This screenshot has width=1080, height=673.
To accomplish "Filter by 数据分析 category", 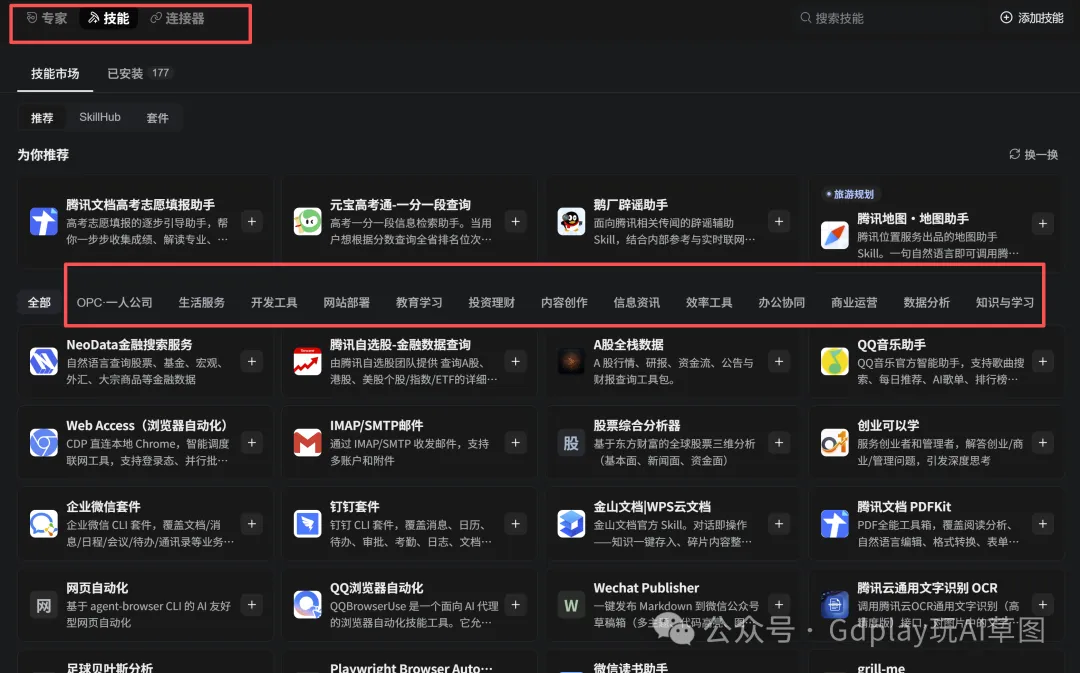I will pos(926,302).
